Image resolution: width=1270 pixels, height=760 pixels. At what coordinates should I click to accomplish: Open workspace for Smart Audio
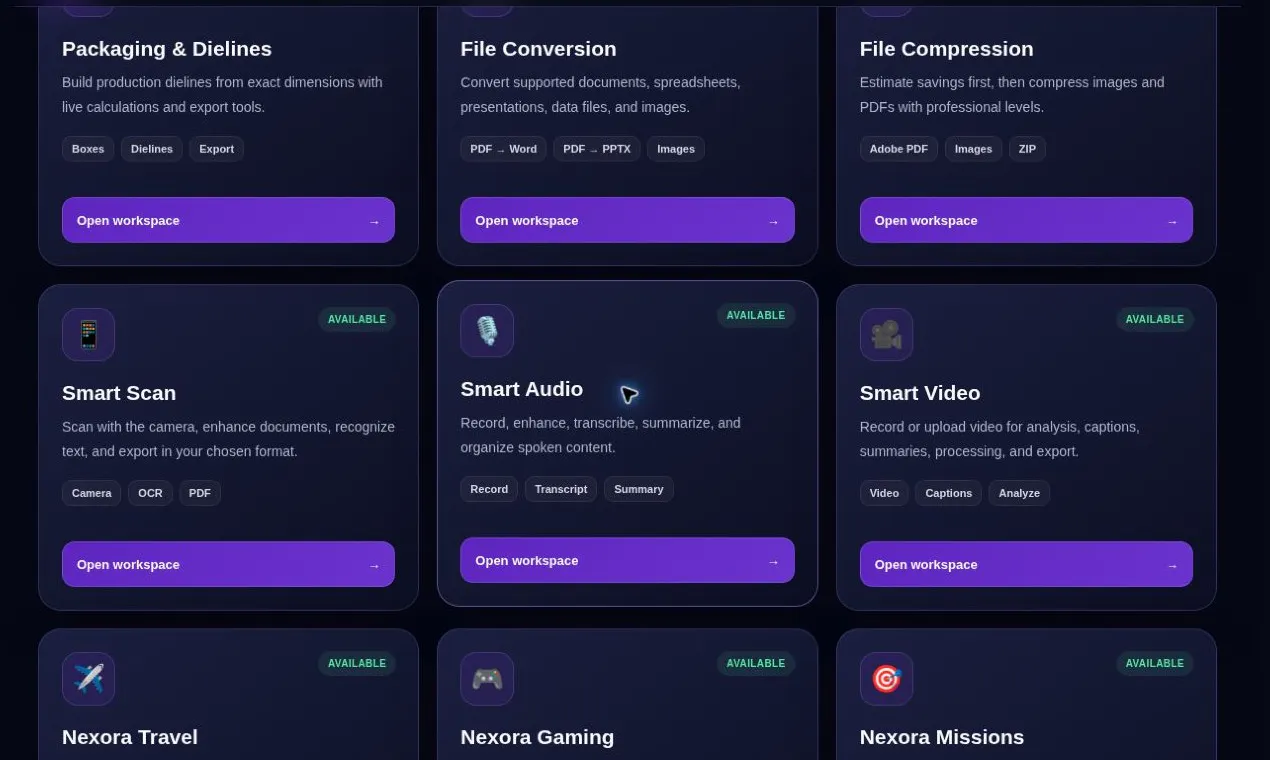[x=627, y=560]
